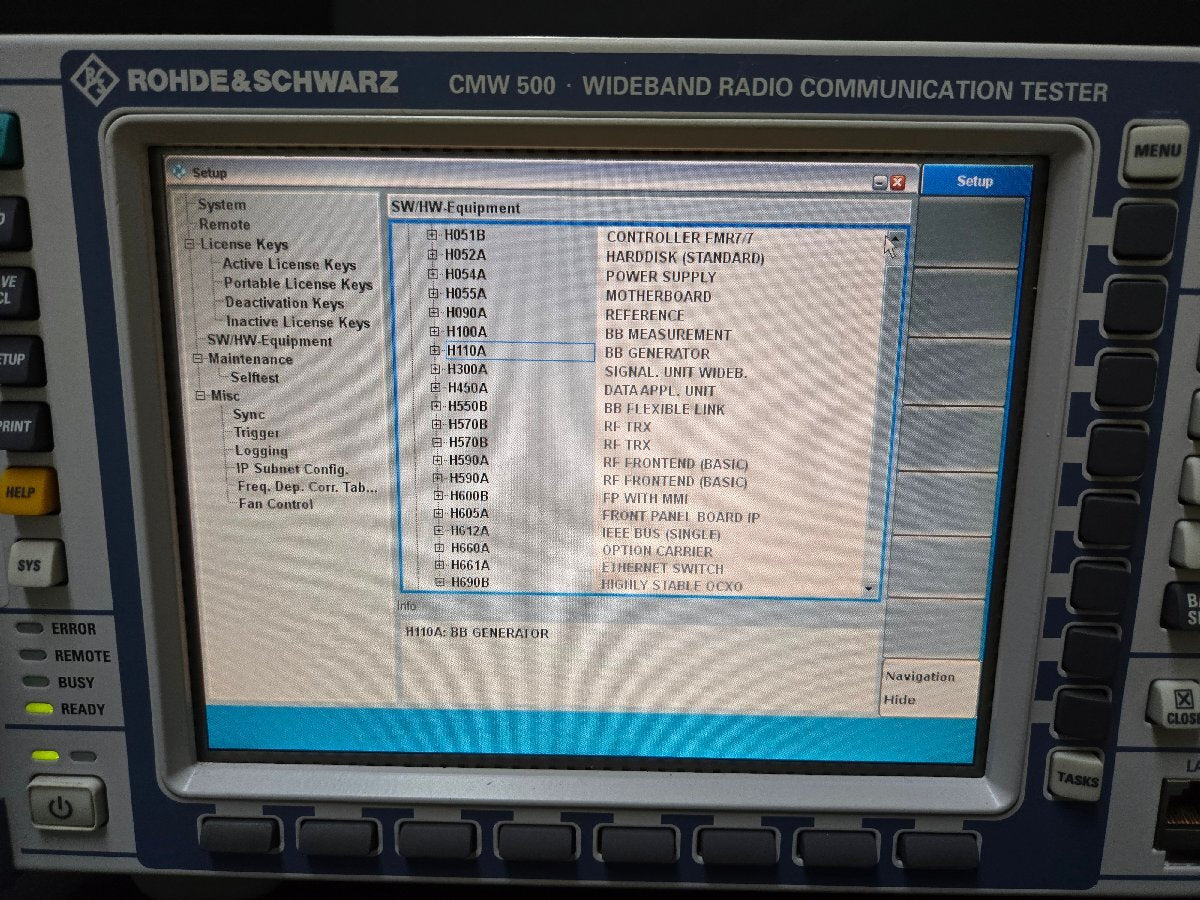Image resolution: width=1200 pixels, height=900 pixels.
Task: Click the FRONT PANEL BOARD IP description
Action: click(681, 516)
